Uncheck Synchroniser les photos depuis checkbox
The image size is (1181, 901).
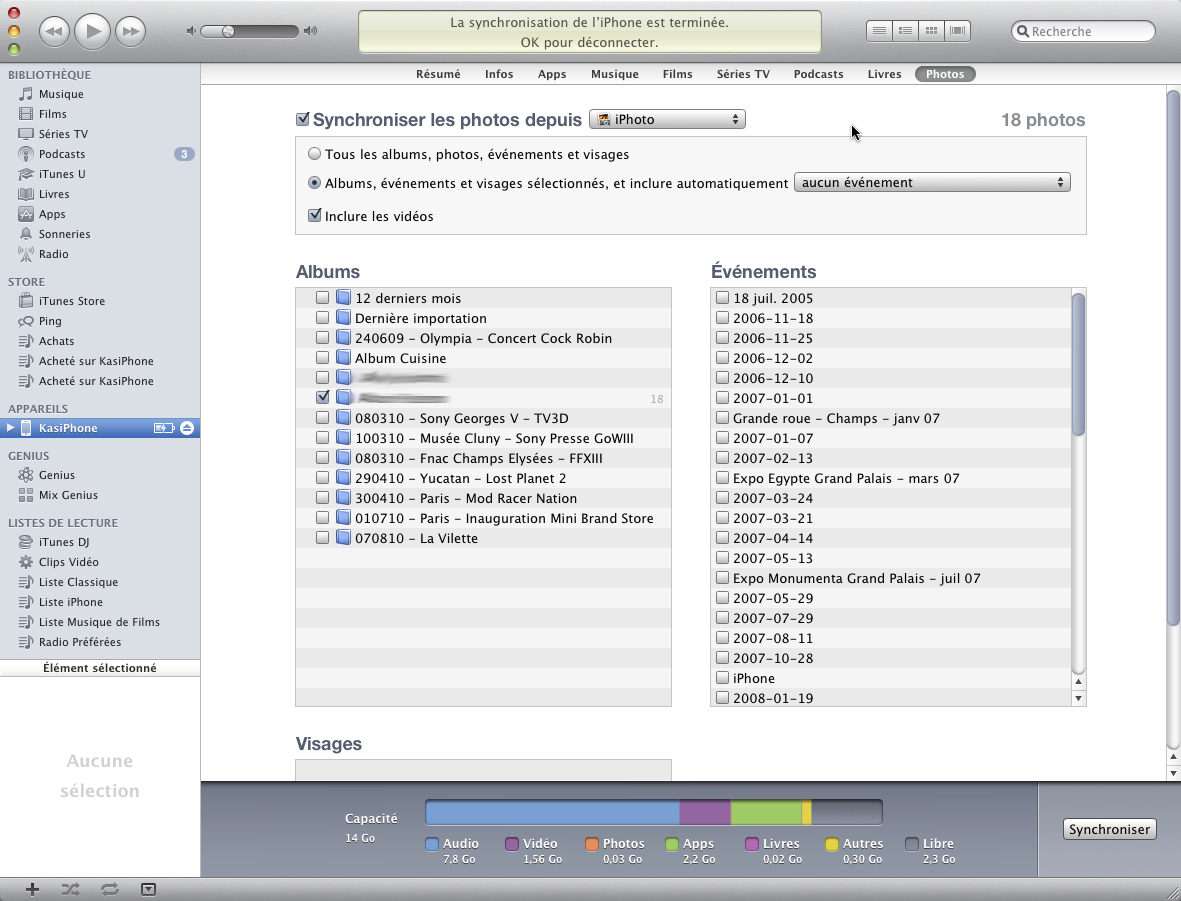(303, 119)
